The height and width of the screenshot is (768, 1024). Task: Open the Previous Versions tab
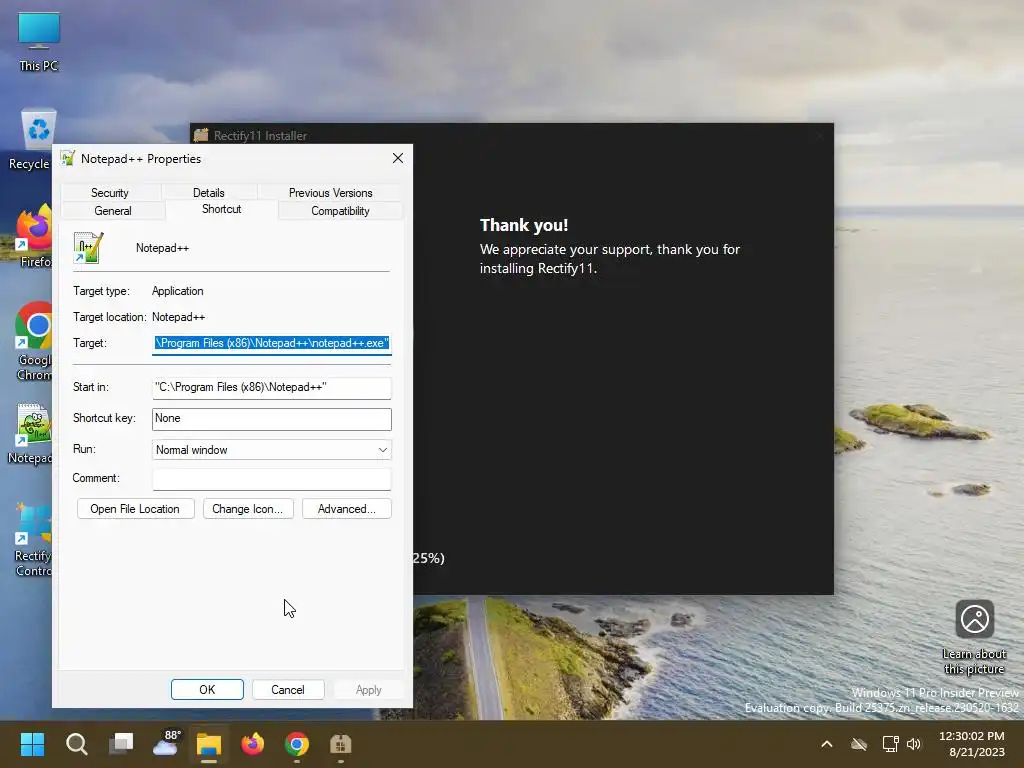(x=330, y=193)
